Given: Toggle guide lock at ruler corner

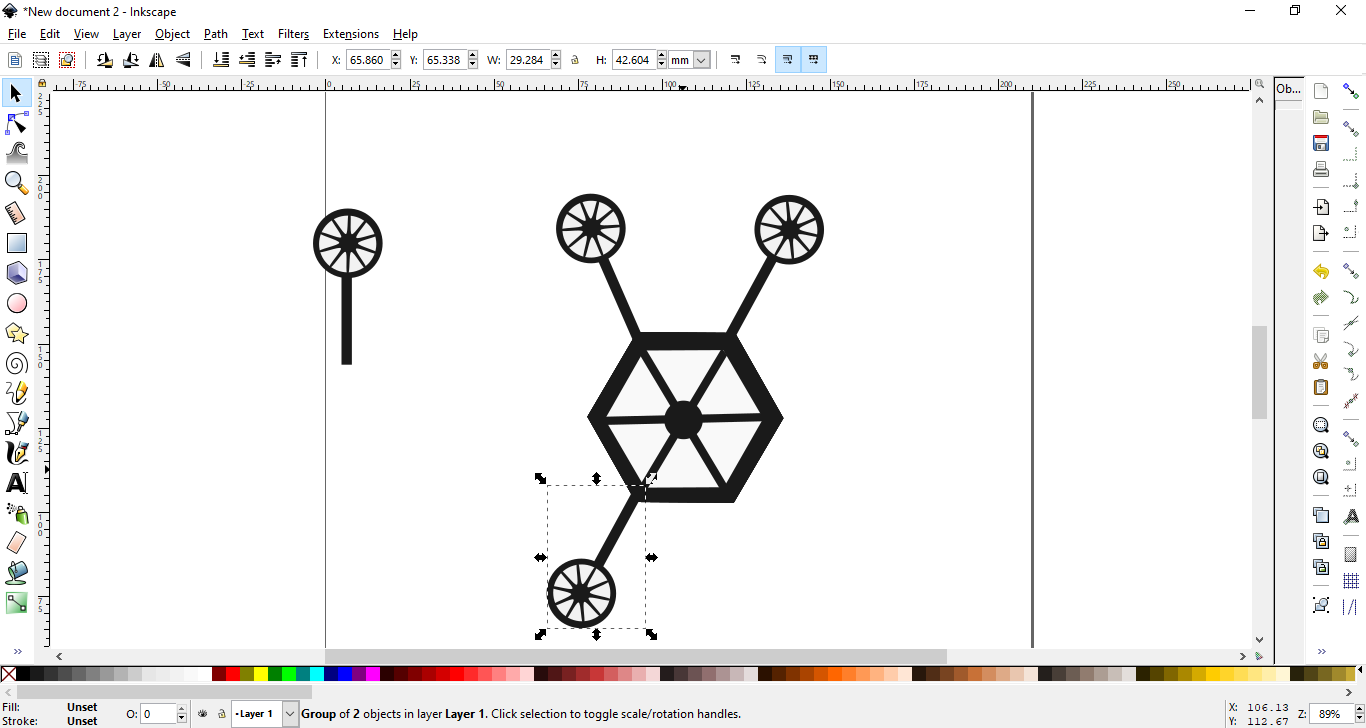Looking at the screenshot, I should click(x=42, y=84).
